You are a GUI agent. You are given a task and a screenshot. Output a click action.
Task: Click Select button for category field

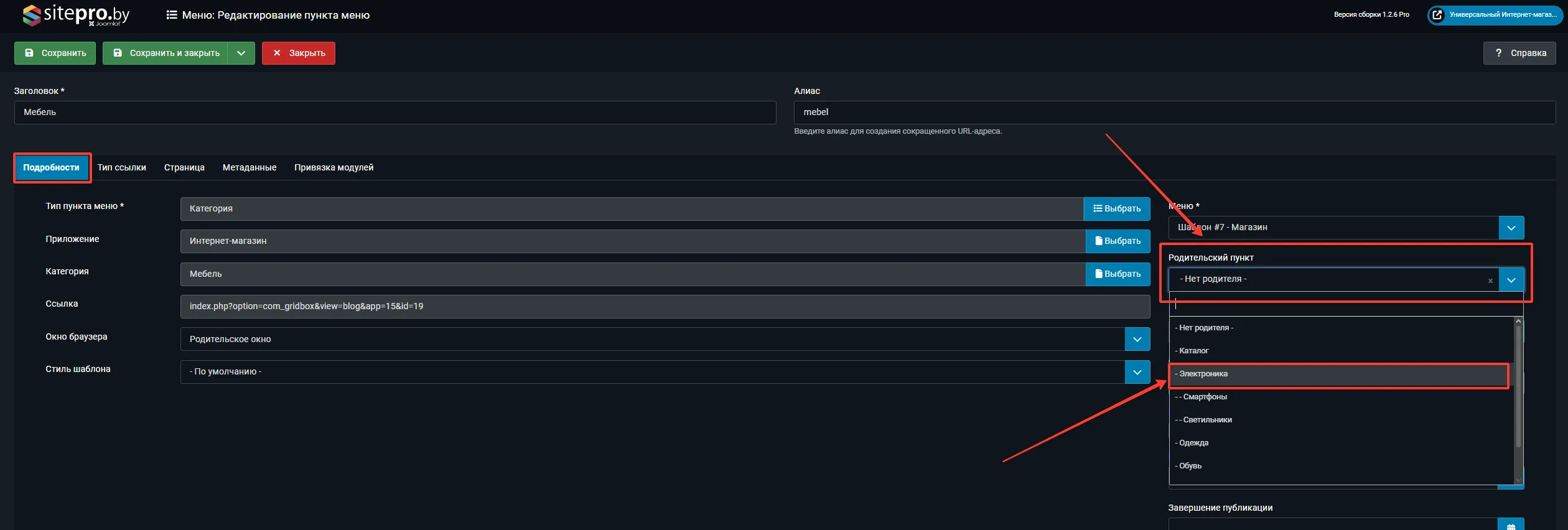(x=1118, y=274)
